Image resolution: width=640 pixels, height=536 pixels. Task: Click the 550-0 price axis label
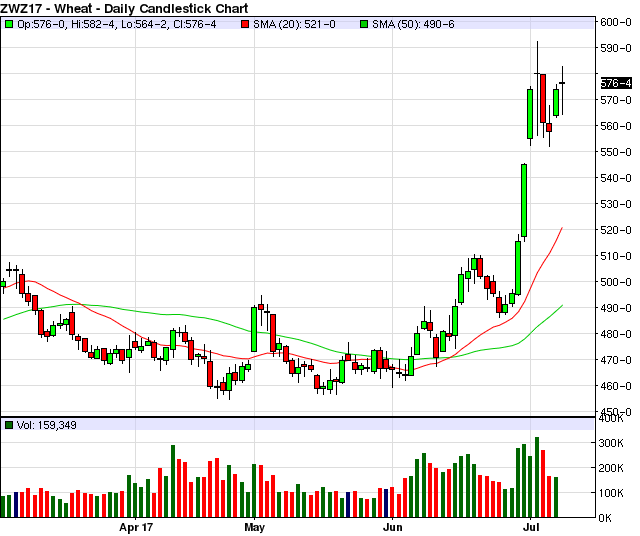tap(616, 152)
